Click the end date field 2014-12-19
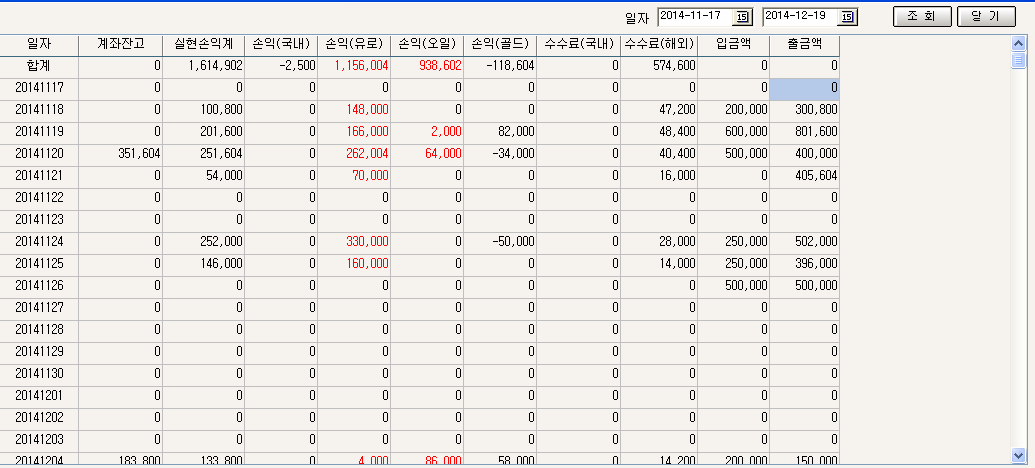The image size is (1035, 468). [799, 17]
